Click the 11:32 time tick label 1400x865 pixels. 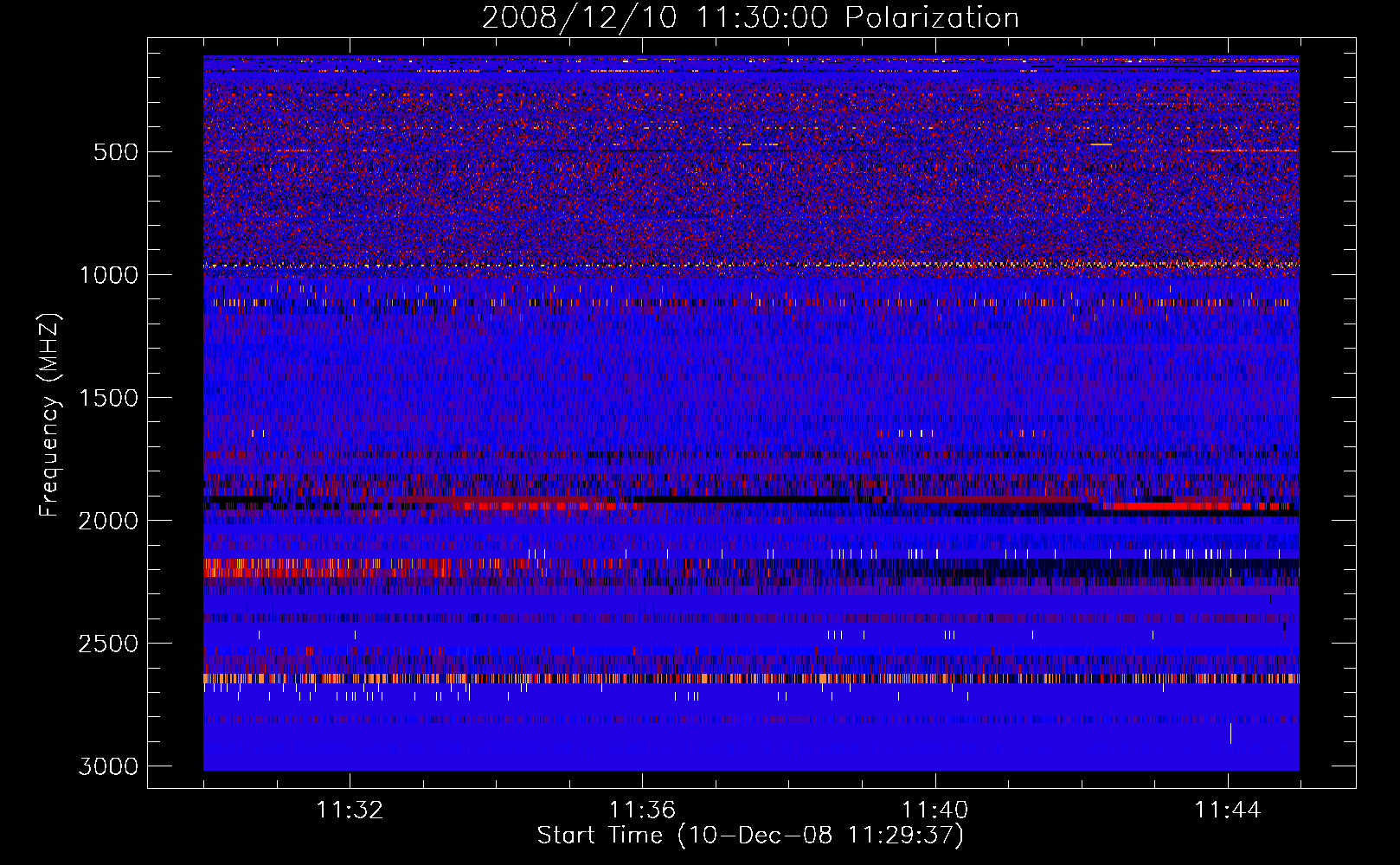(350, 811)
